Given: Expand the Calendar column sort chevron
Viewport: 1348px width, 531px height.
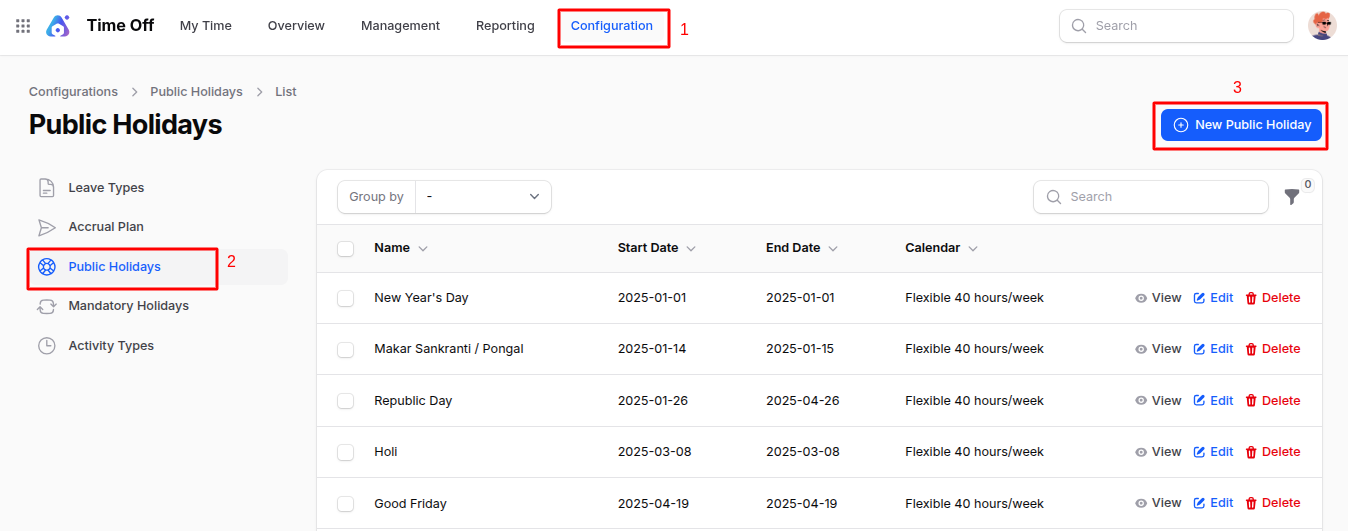Looking at the screenshot, I should (973, 249).
